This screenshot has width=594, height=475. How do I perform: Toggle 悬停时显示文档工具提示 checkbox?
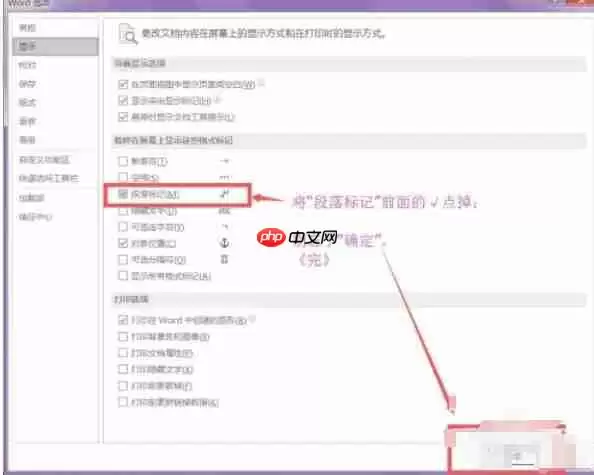pos(123,117)
